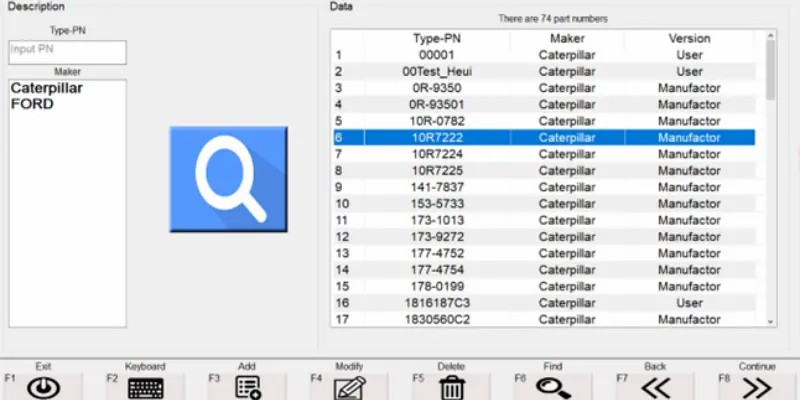Click the F6 Find magnifier icon
Viewport: 800px width, 400px height.
click(553, 388)
